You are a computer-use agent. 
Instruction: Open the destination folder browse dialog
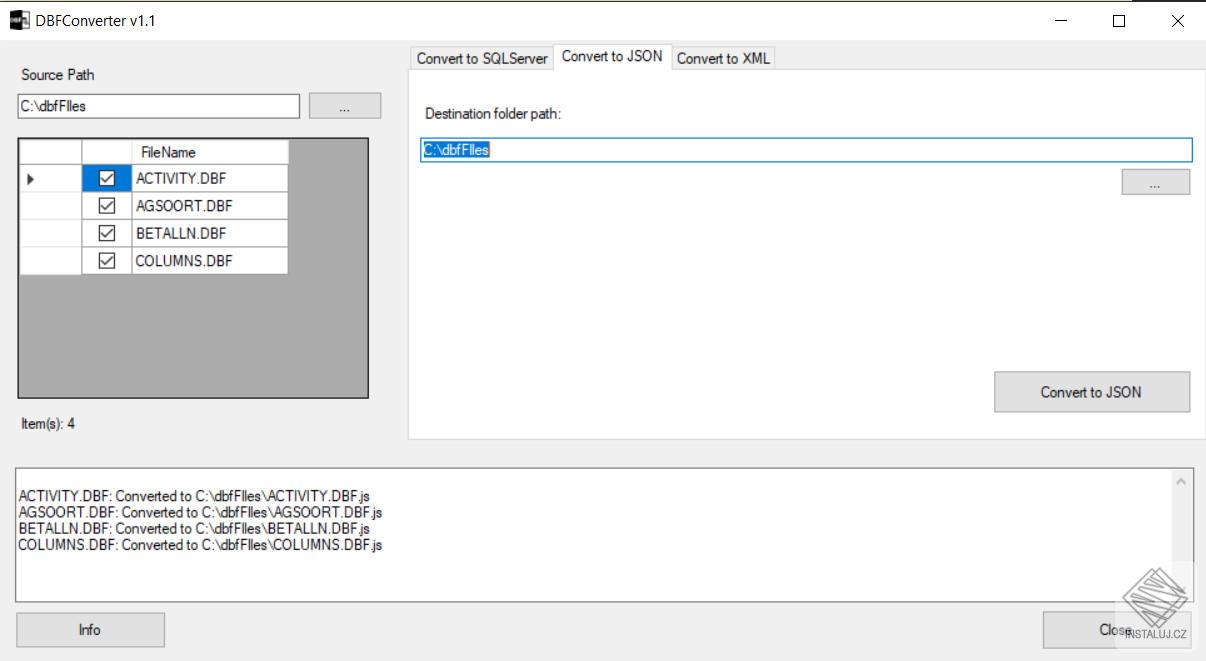1155,181
